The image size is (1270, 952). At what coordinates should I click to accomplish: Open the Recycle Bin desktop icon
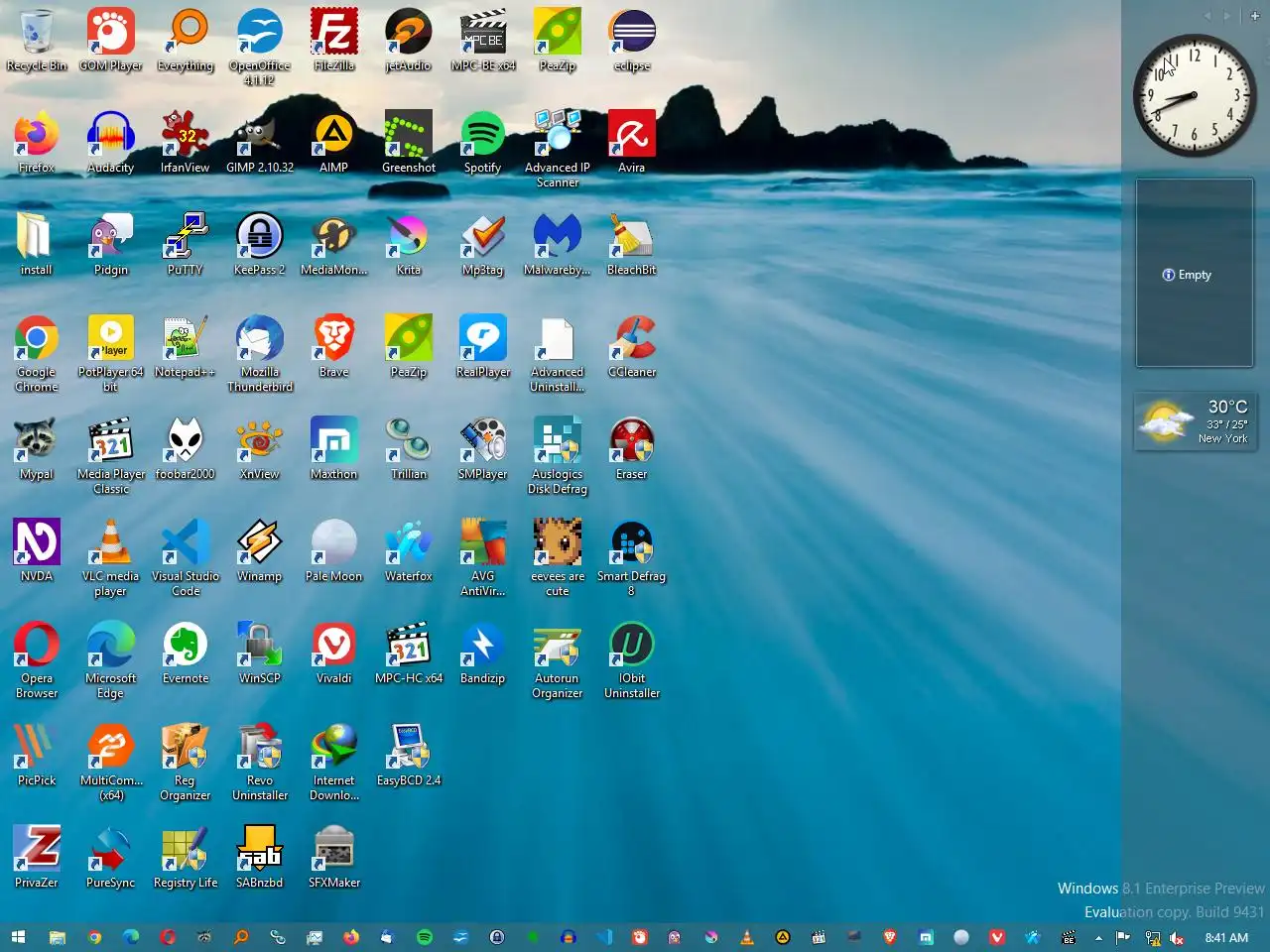click(x=37, y=41)
